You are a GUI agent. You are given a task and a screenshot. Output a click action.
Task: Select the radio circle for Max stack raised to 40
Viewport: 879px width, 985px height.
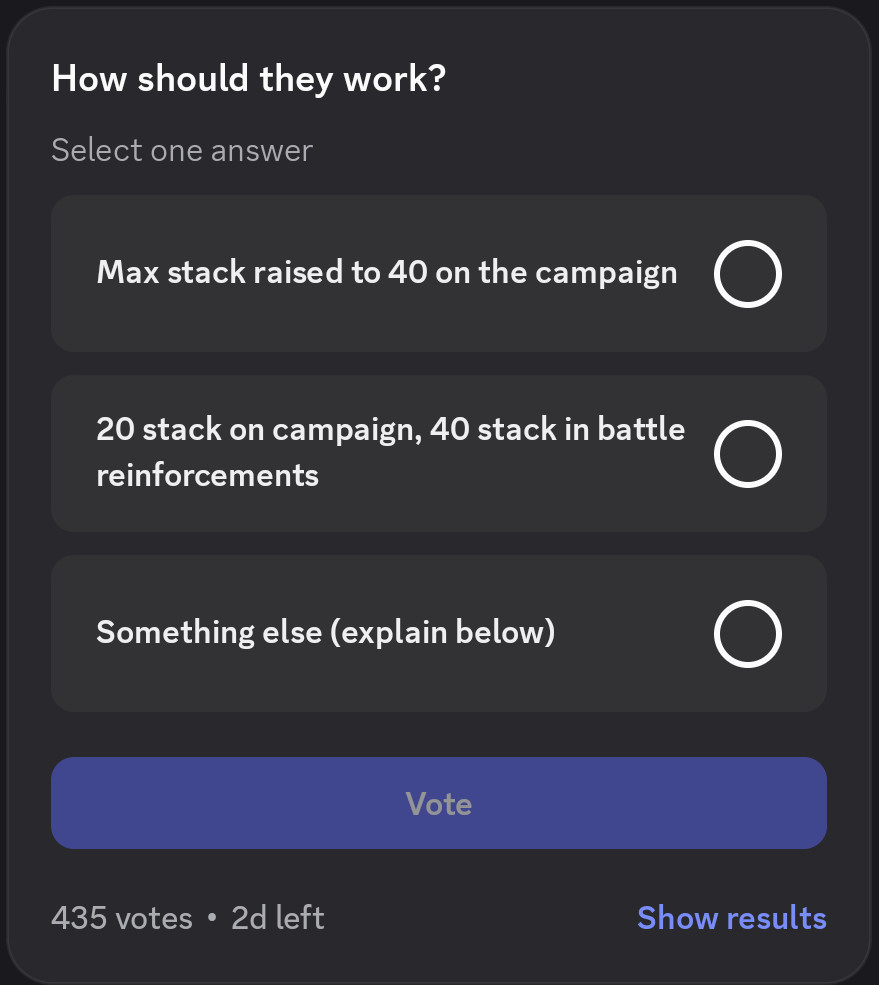pyautogui.click(x=747, y=274)
